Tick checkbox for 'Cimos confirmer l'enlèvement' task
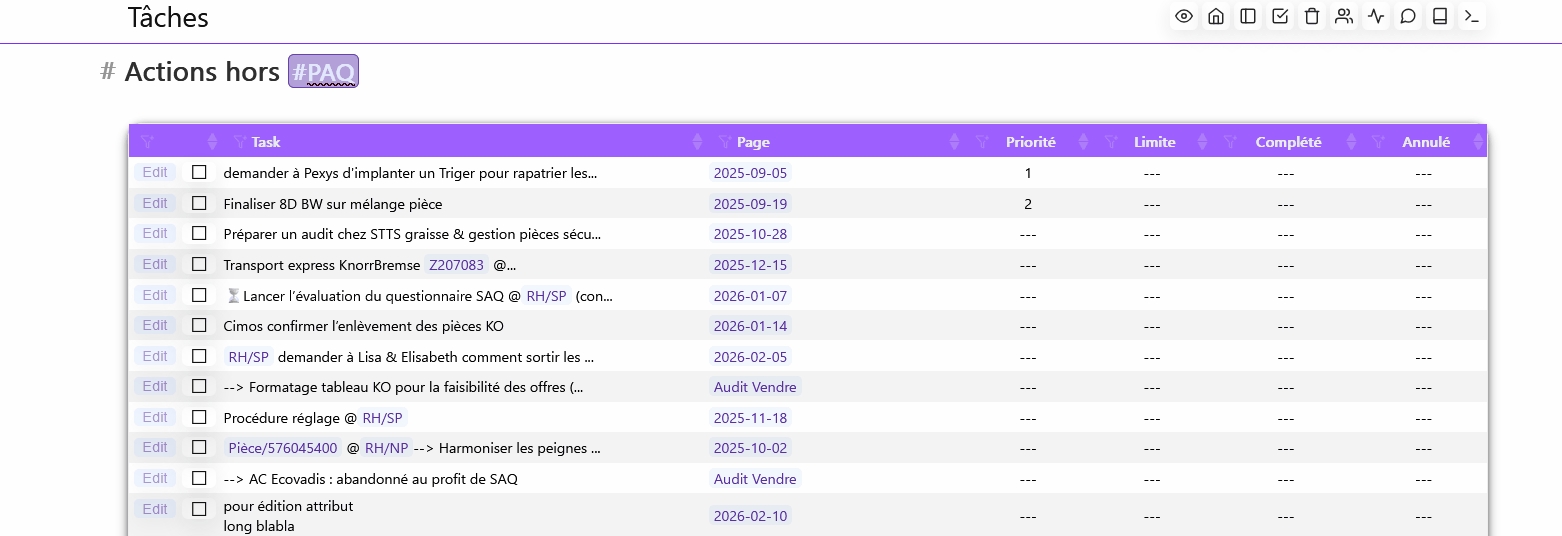 point(199,325)
